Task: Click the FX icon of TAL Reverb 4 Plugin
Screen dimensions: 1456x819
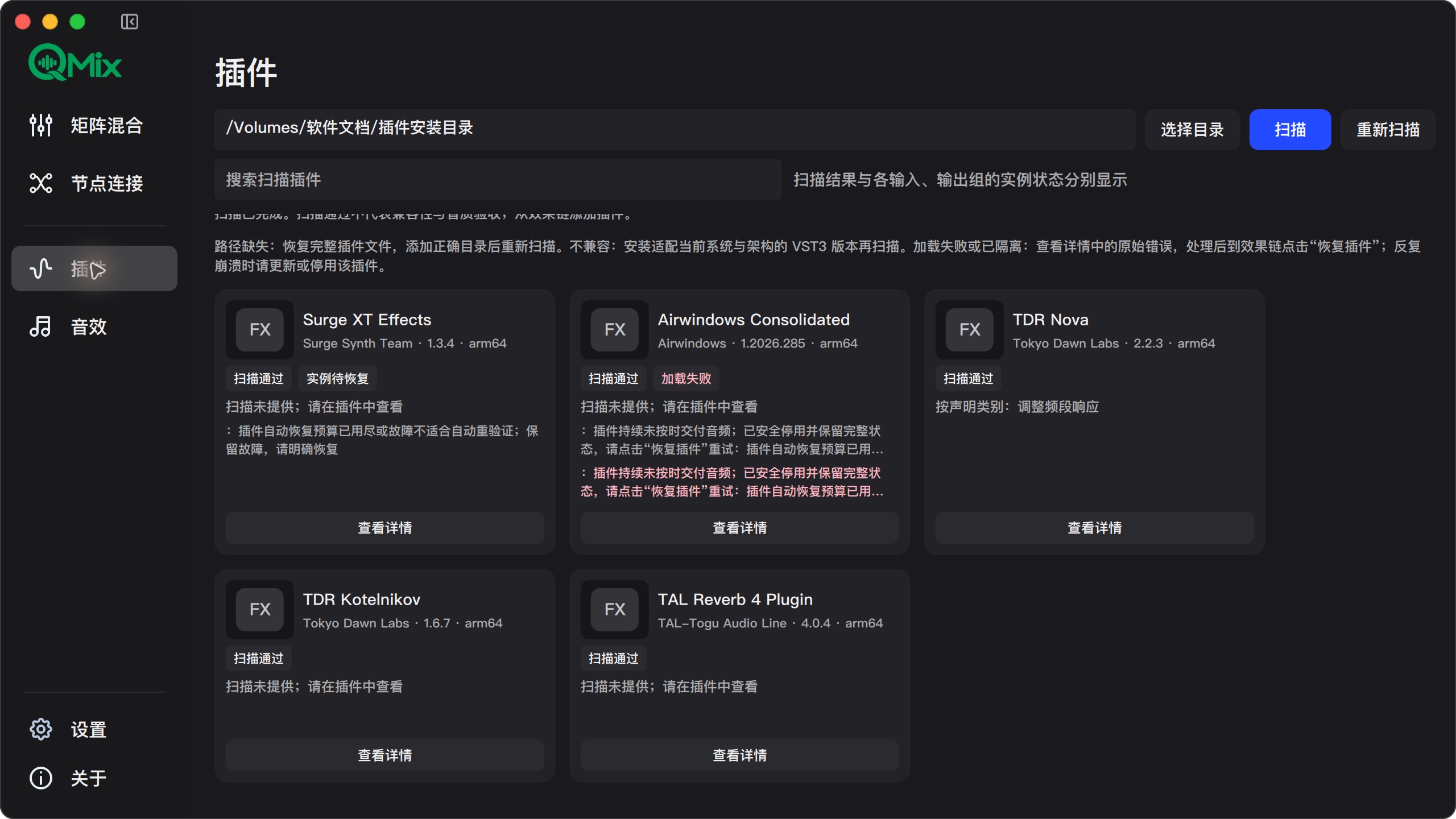Action: [x=615, y=609]
